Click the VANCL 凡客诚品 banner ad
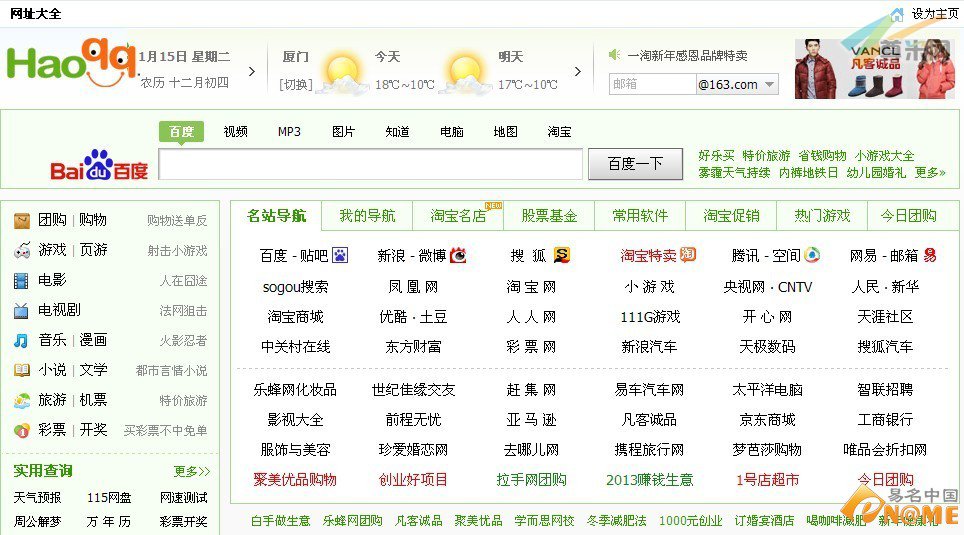The image size is (964, 535). pyautogui.click(x=875, y=69)
